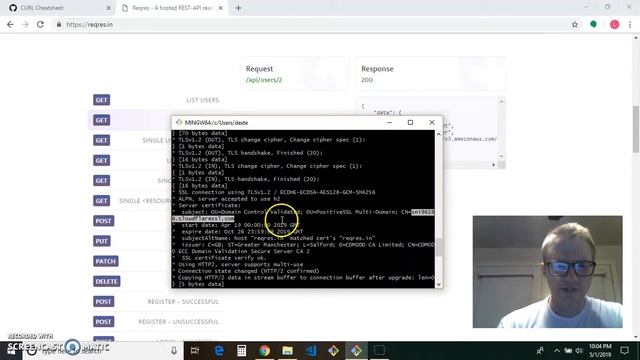Open the People icon in system tray
The width and height of the screenshot is (640, 360).
(540, 351)
